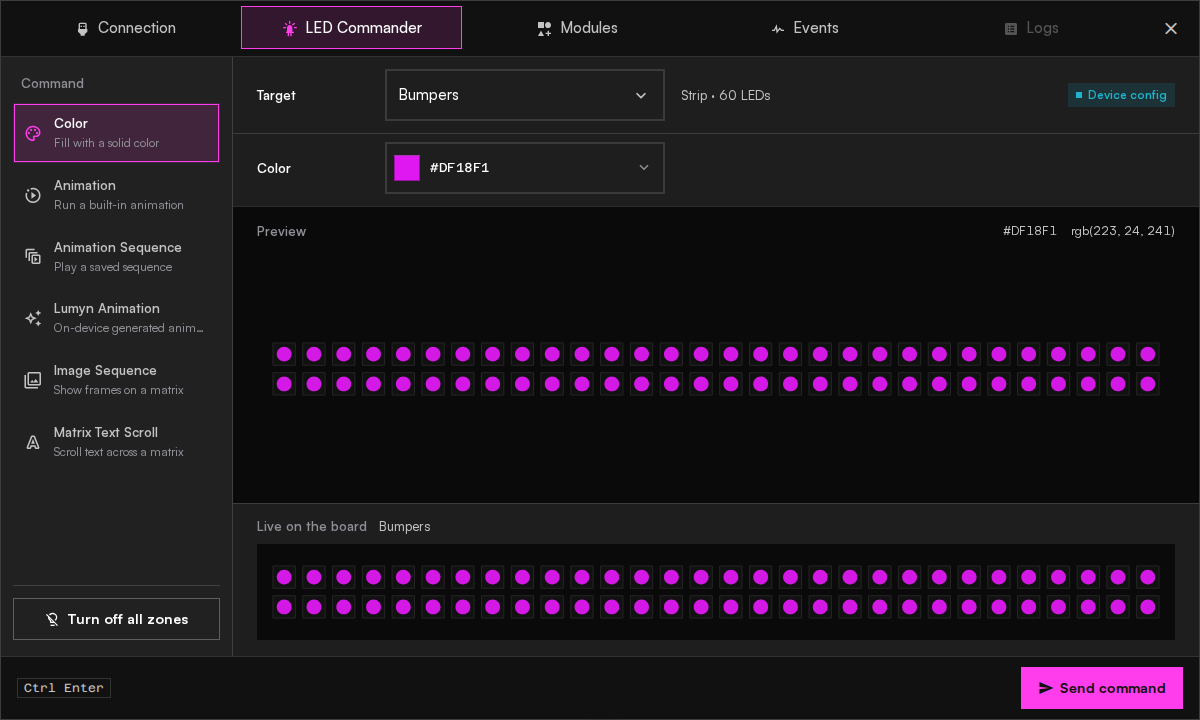Image resolution: width=1200 pixels, height=720 pixels.
Task: Click the Animation Sequence stacked icon
Action: click(x=33, y=257)
